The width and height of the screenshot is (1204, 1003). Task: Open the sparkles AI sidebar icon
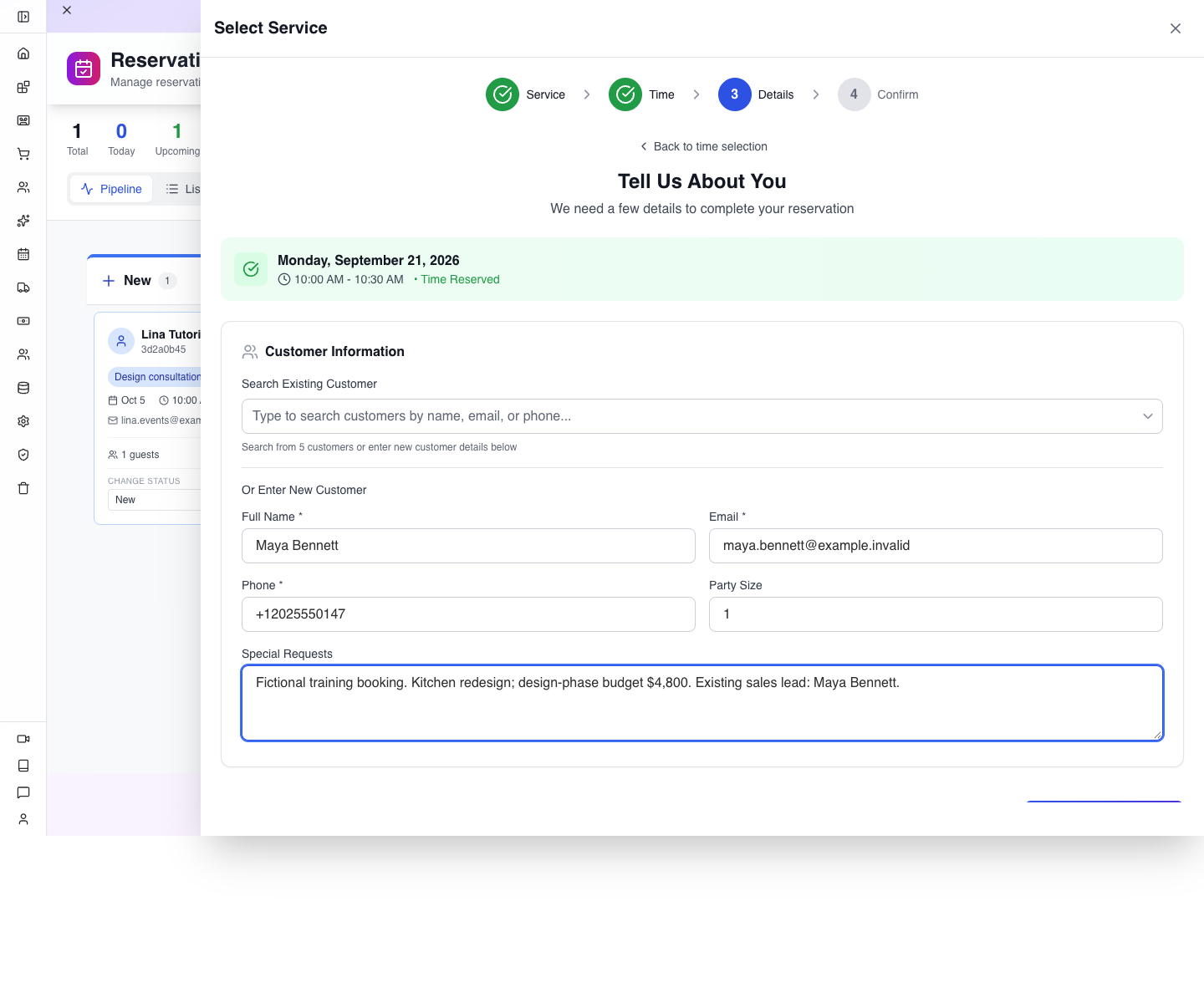[23, 221]
